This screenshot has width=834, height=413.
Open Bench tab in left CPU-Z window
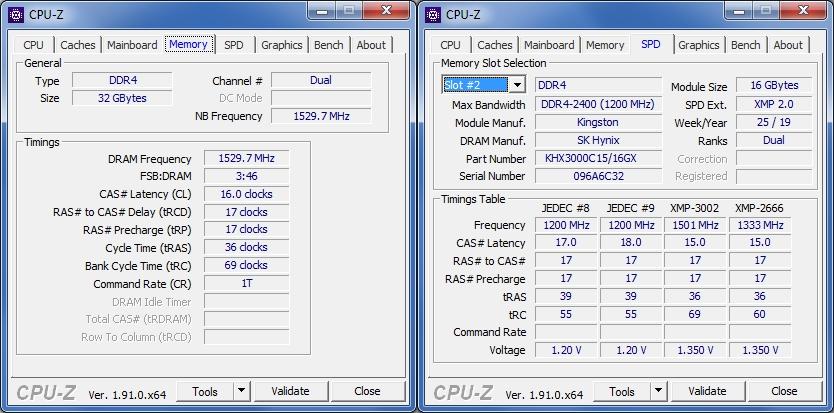(x=329, y=45)
